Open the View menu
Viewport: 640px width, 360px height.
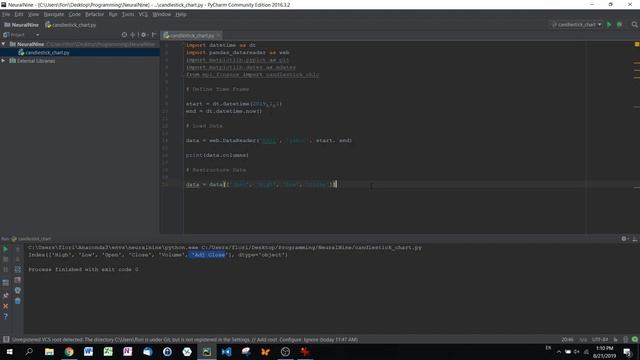point(33,14)
